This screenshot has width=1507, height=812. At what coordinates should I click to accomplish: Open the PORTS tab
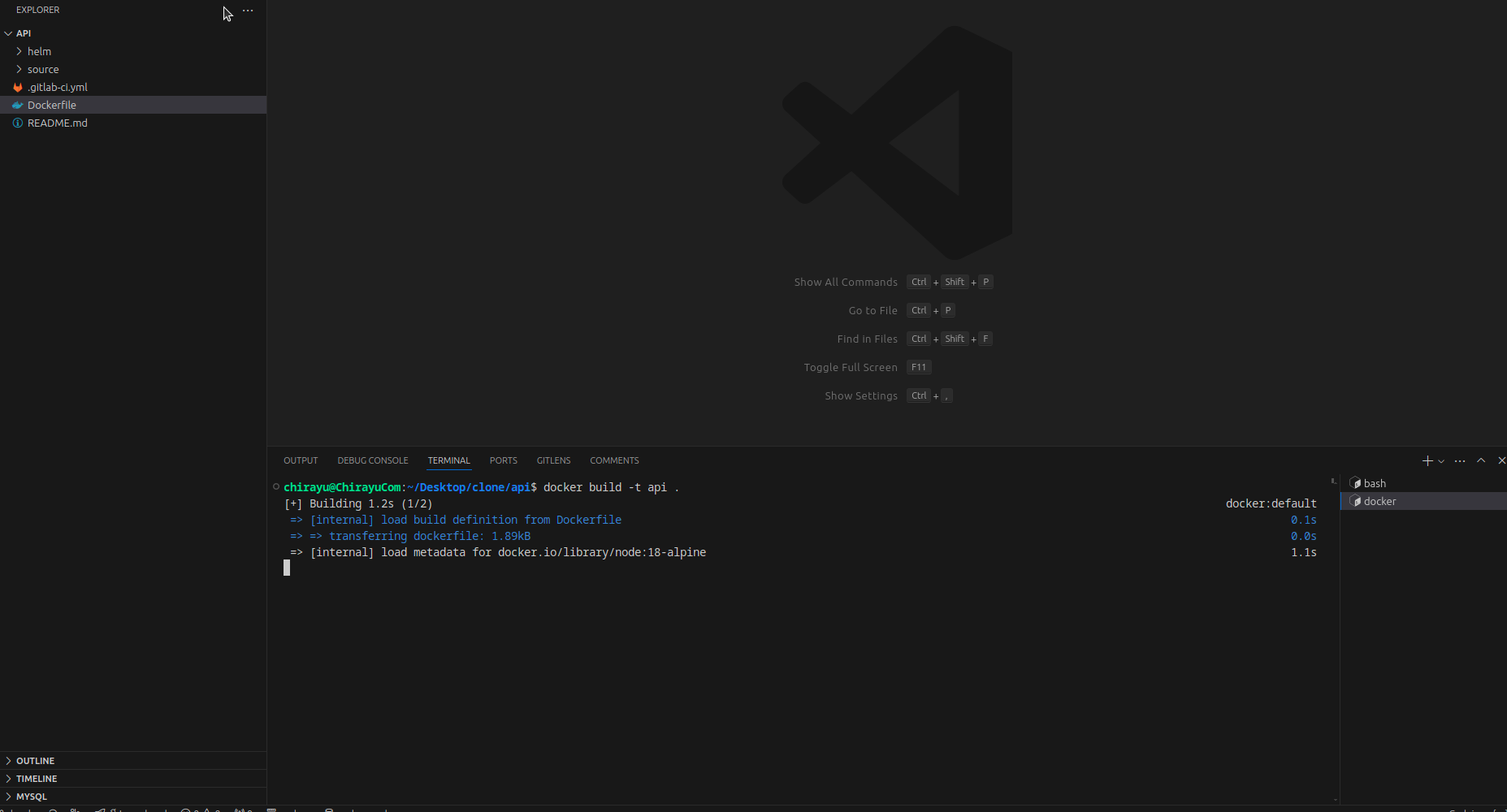tap(503, 460)
